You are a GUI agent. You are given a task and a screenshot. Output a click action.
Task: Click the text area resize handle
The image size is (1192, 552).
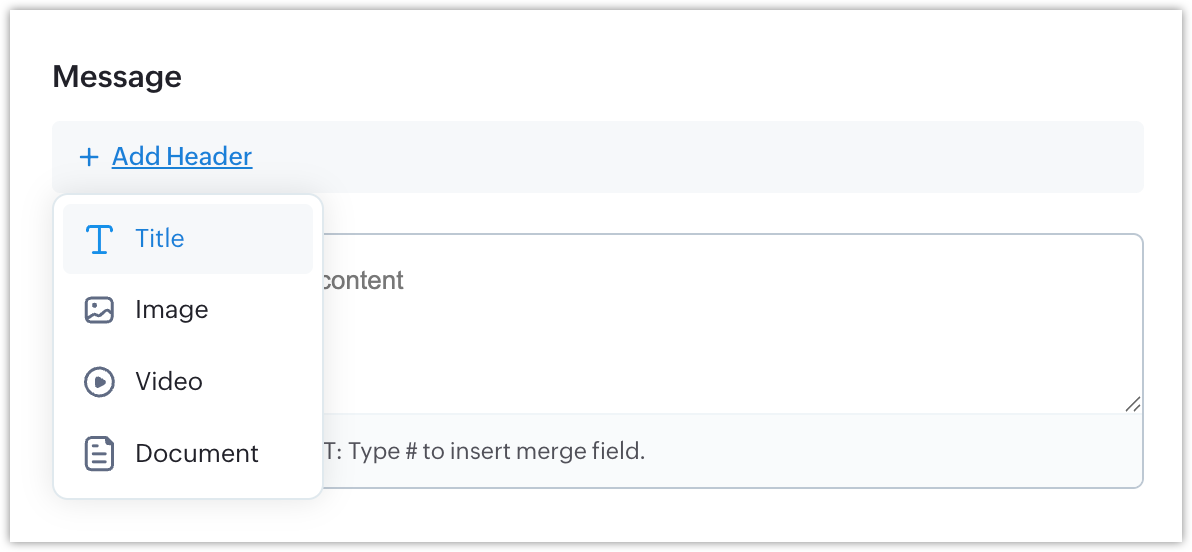click(x=1132, y=404)
